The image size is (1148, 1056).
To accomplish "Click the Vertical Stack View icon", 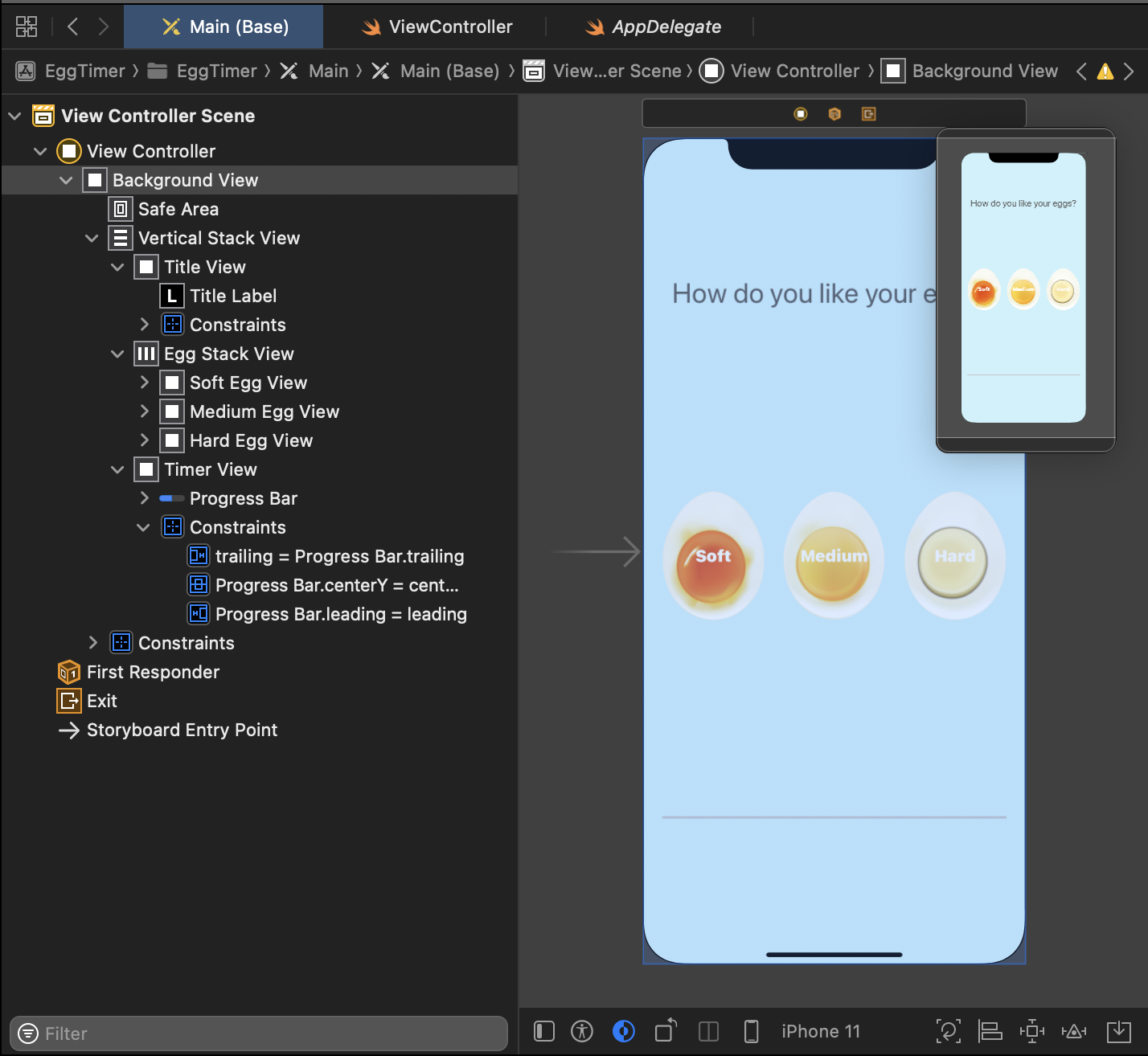I will 121,238.
